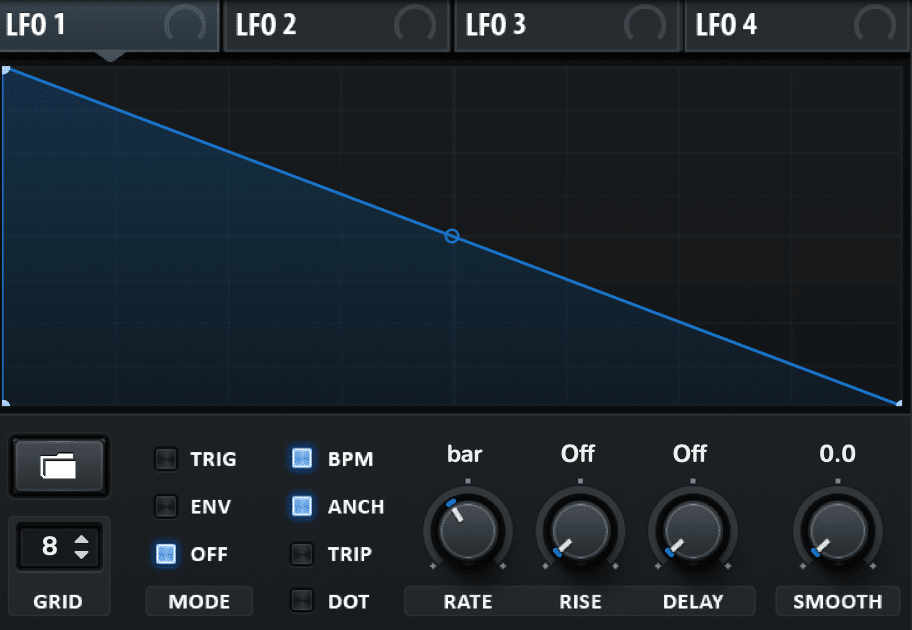Click the GRID label
Screen dimensions: 912x630
coord(58,601)
